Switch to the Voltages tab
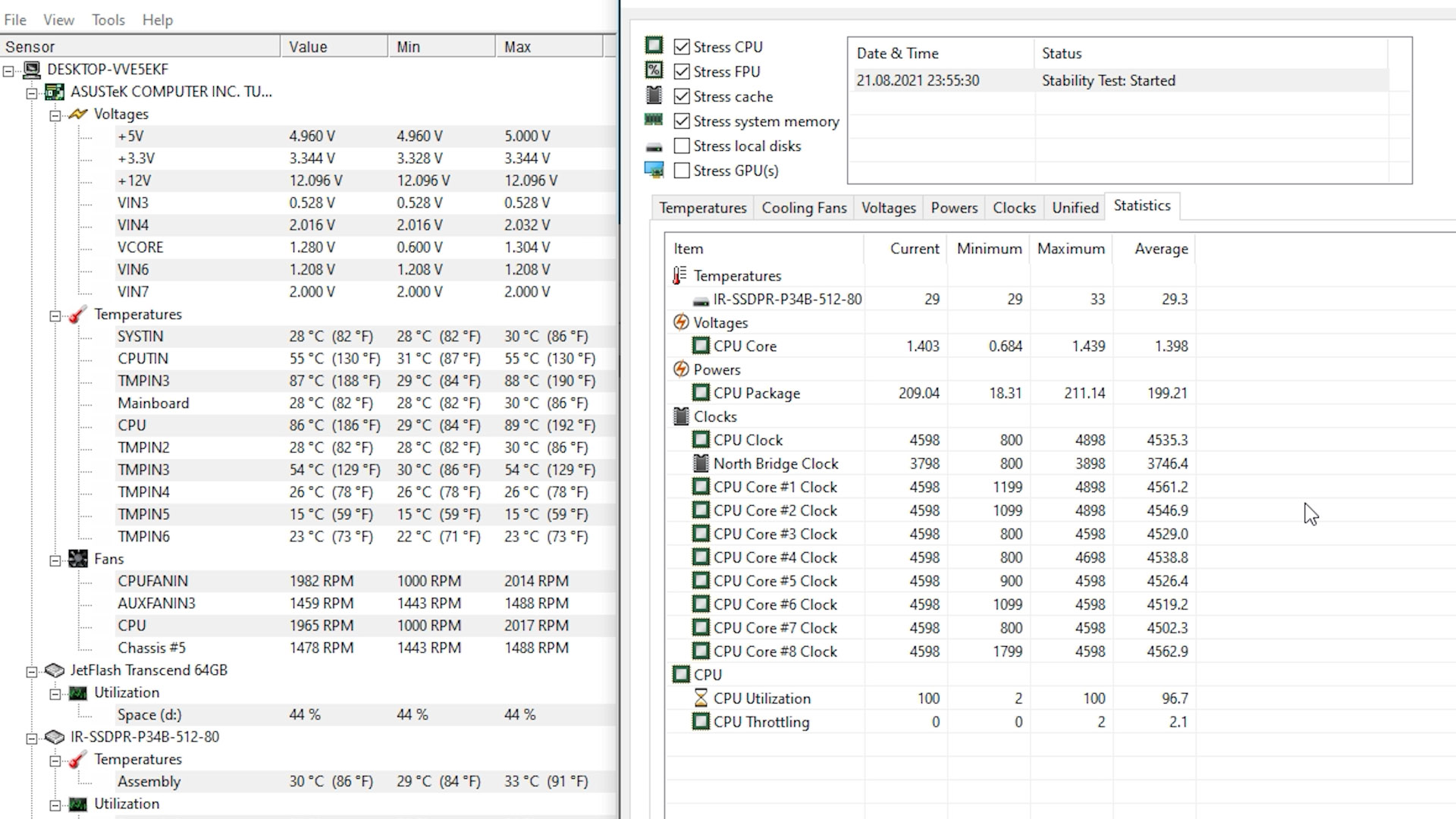This screenshot has height=819, width=1456. pyautogui.click(x=889, y=208)
